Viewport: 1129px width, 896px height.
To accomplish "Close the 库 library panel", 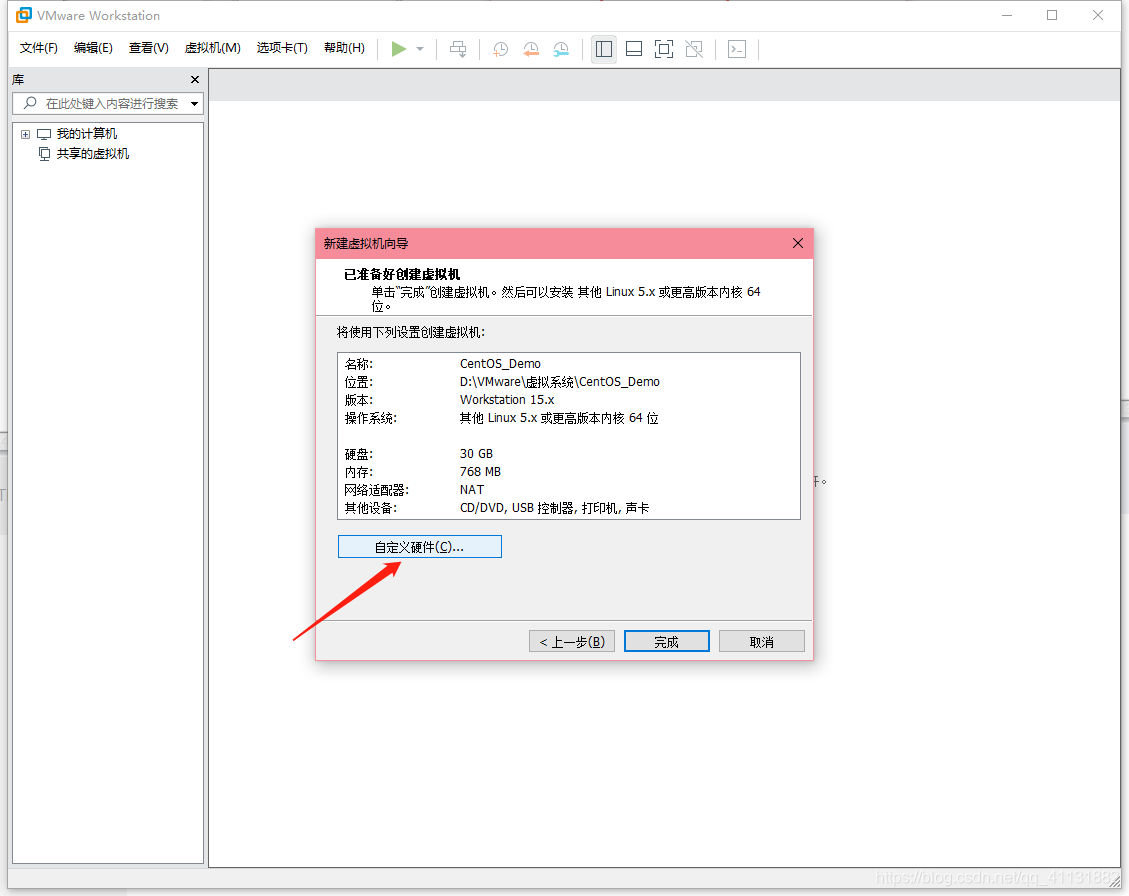I will click(x=194, y=79).
